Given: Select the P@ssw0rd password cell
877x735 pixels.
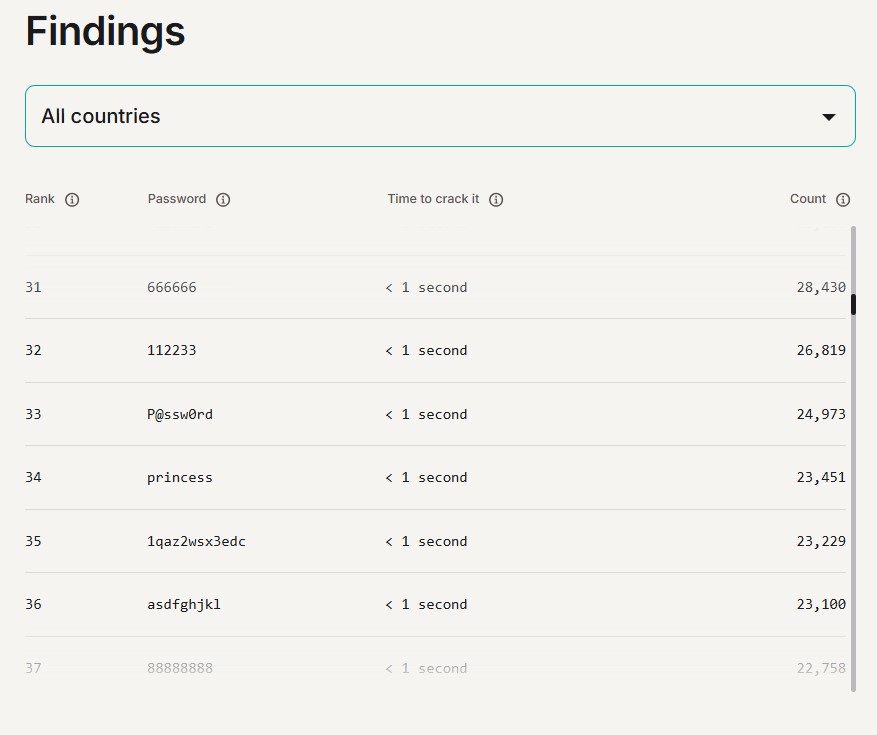Looking at the screenshot, I should (x=180, y=414).
